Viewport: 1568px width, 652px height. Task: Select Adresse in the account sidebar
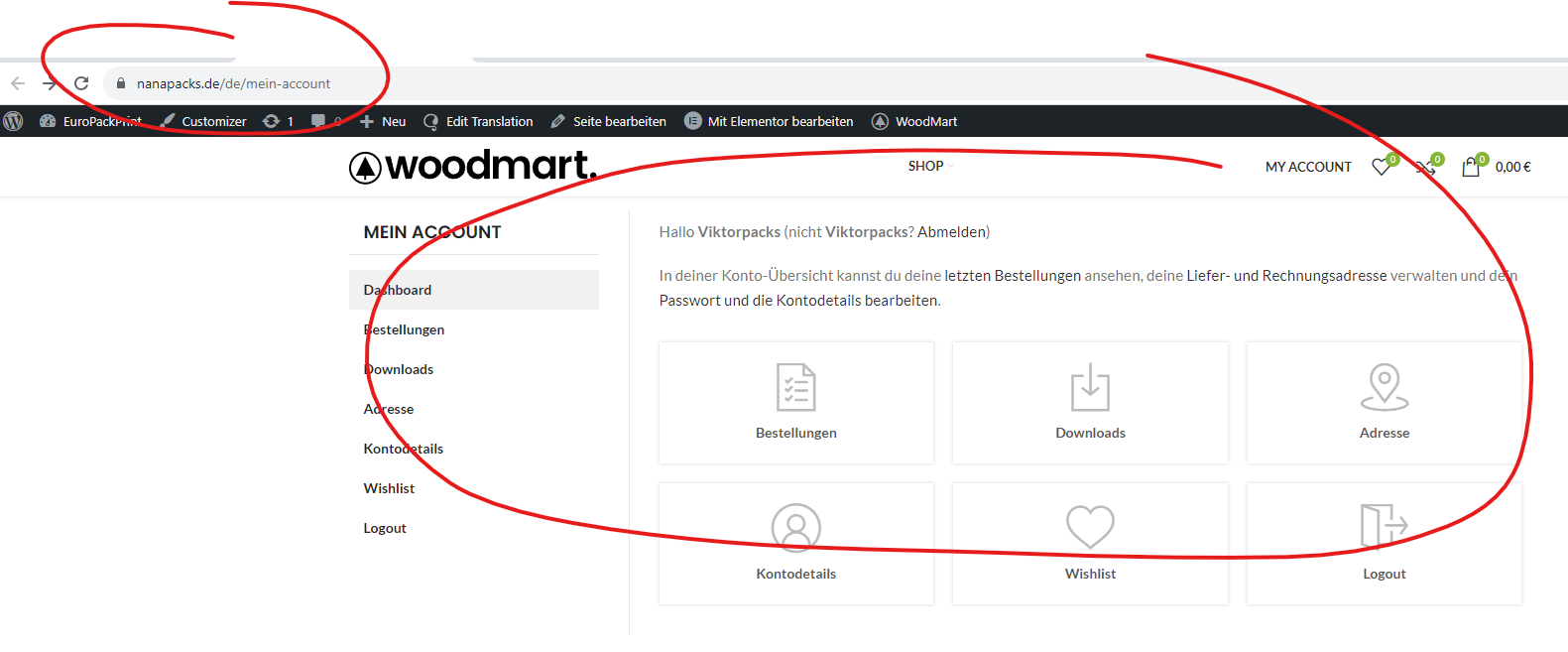coord(474,409)
